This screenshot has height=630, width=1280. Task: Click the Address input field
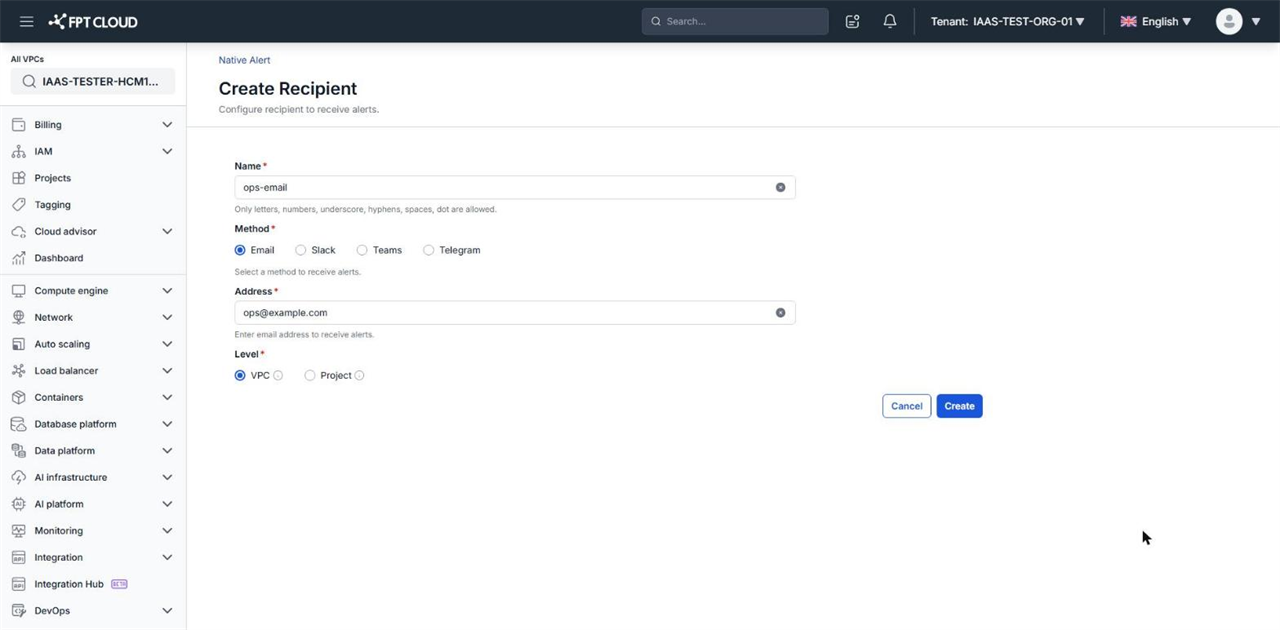pos(515,313)
